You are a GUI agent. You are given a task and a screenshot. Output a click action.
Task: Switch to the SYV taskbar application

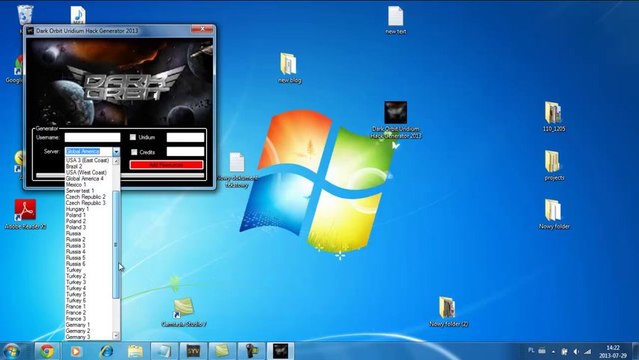point(193,351)
